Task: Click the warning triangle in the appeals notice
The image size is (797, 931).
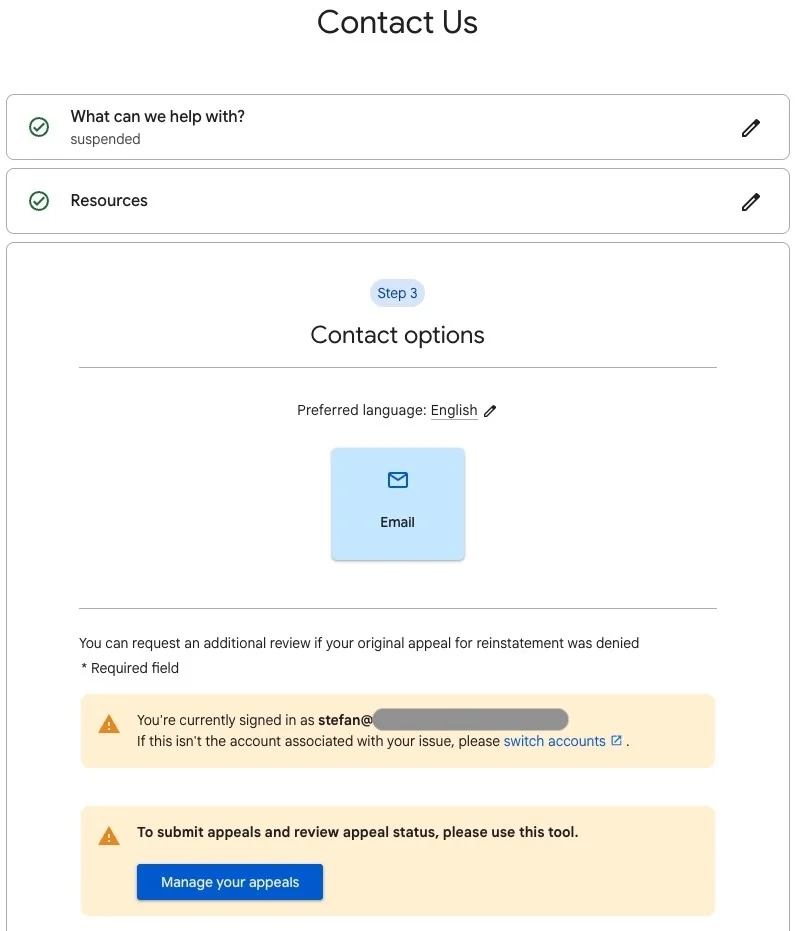Action: pyautogui.click(x=109, y=836)
